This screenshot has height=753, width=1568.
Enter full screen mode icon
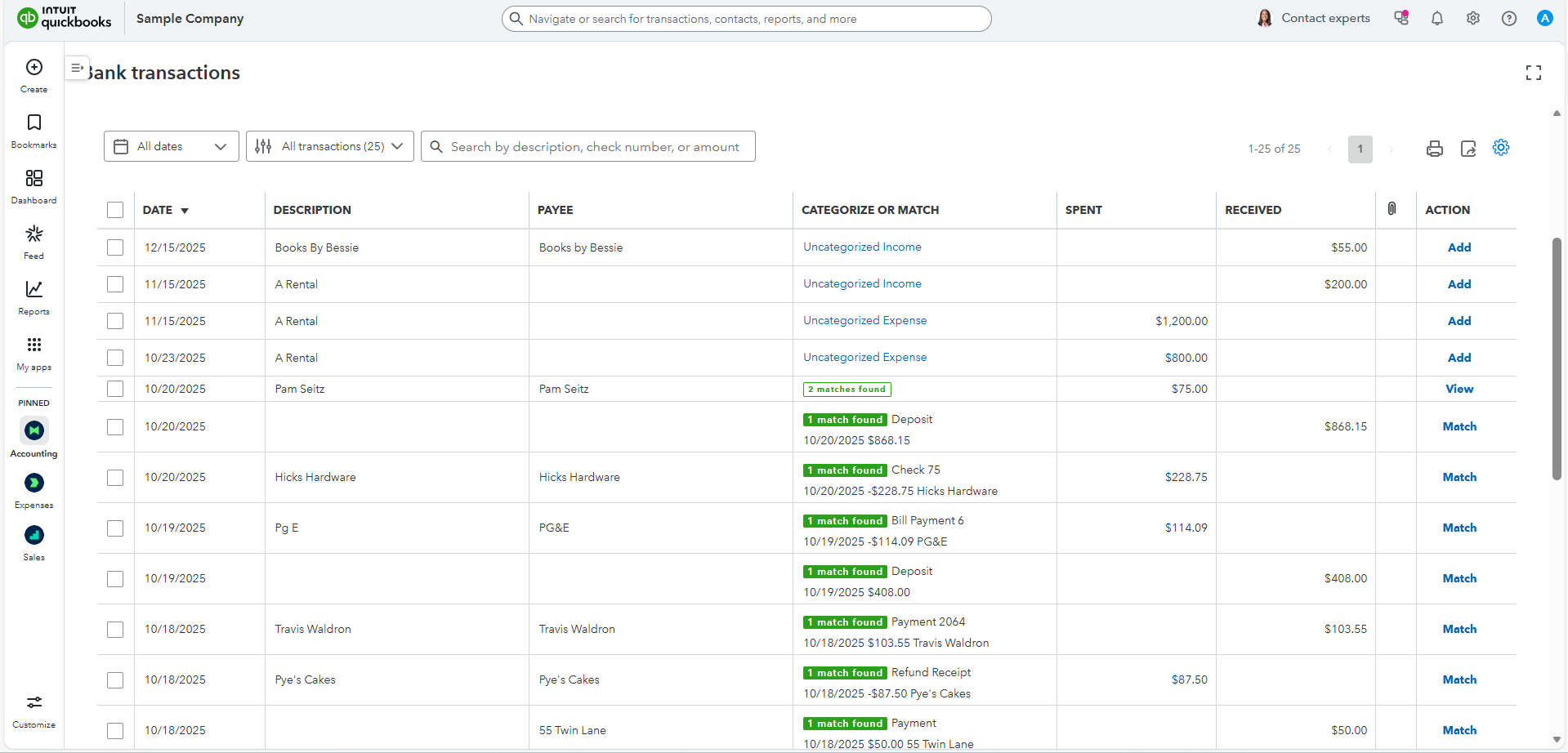pyautogui.click(x=1533, y=73)
